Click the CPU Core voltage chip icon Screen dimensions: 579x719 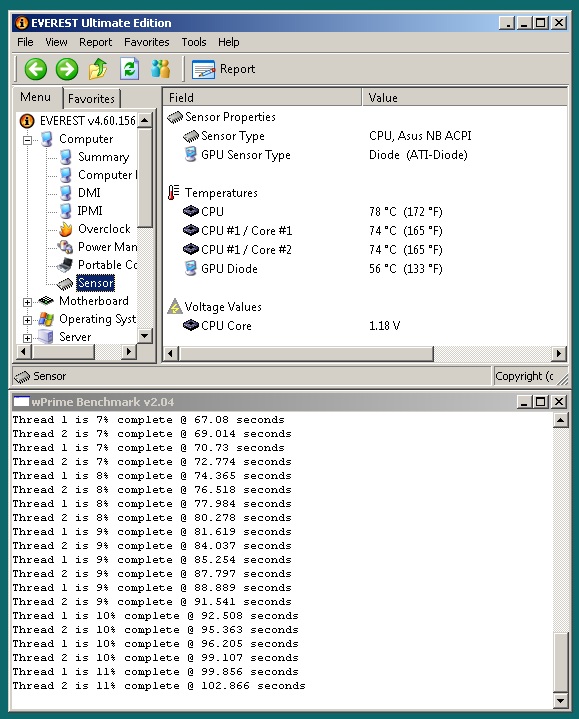point(191,325)
